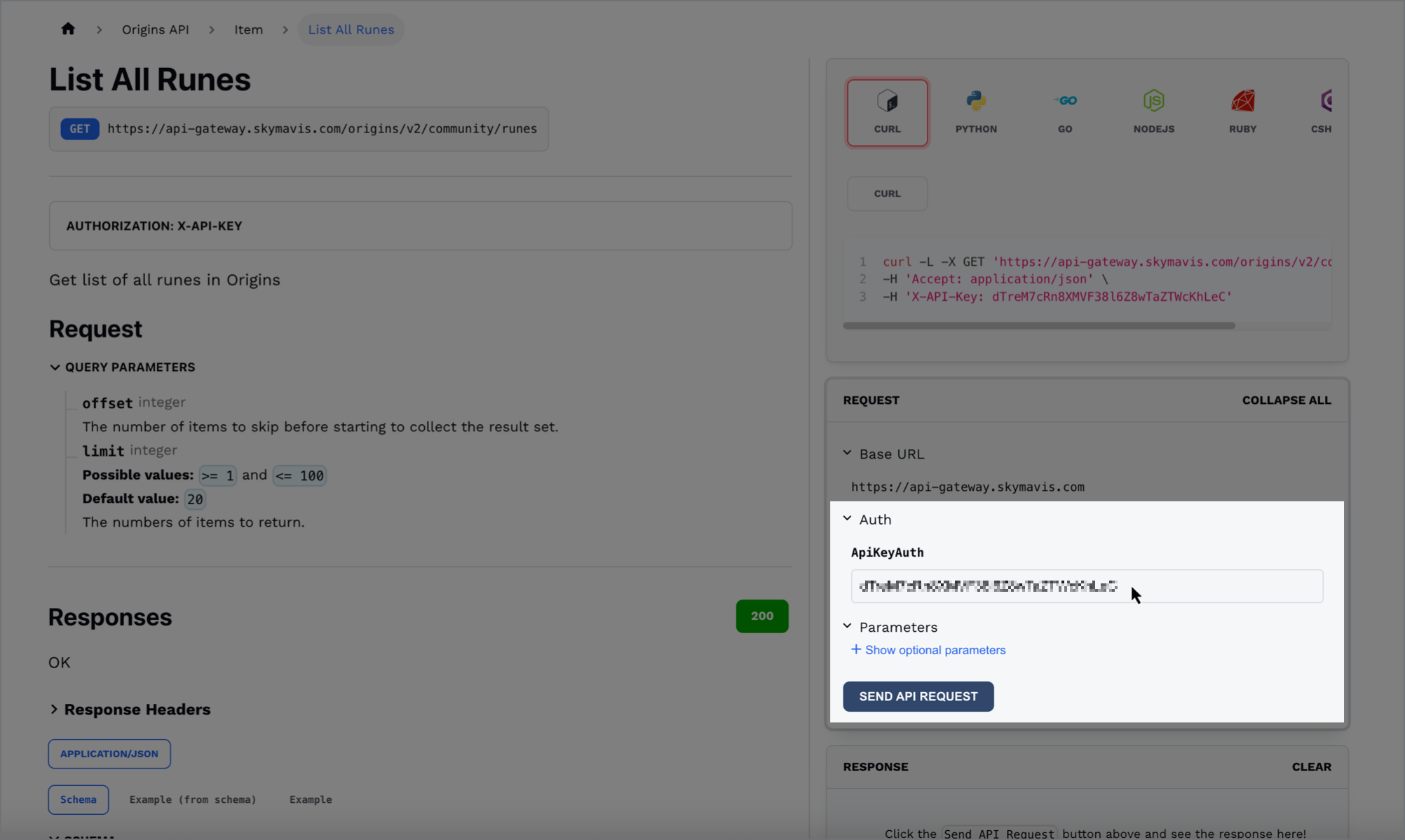Click Show optional parameters link
Screen dimensions: 1405x840
tap(928, 650)
